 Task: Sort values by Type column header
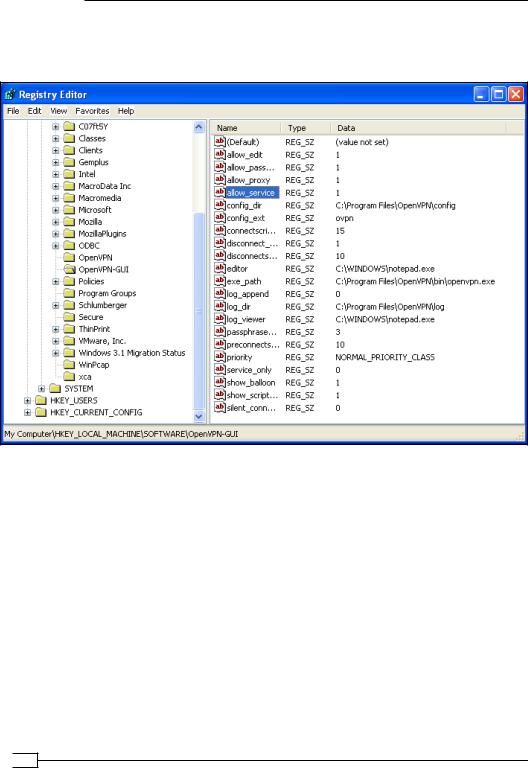306,128
